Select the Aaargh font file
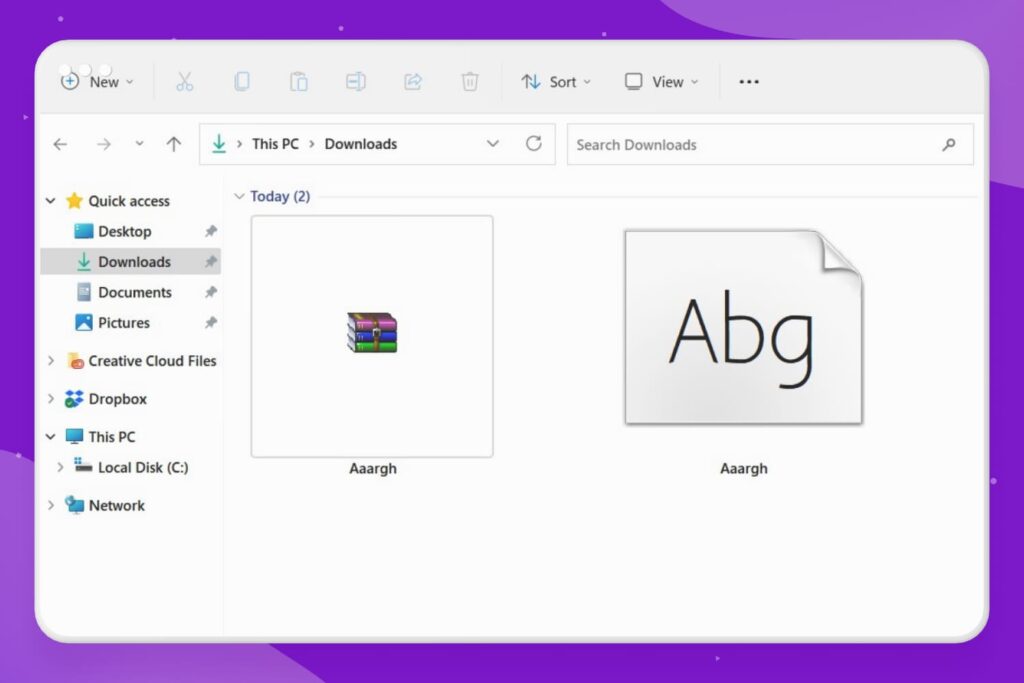 (x=743, y=329)
